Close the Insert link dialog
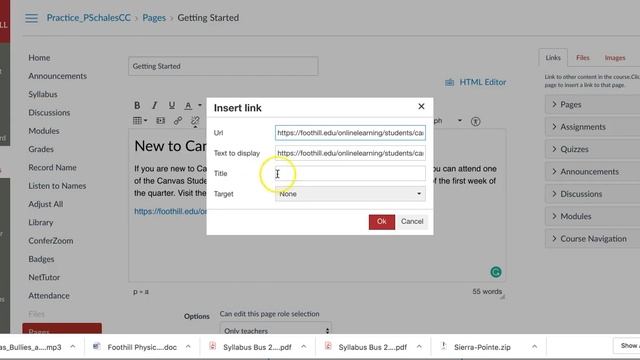The image size is (640, 360). point(421,107)
